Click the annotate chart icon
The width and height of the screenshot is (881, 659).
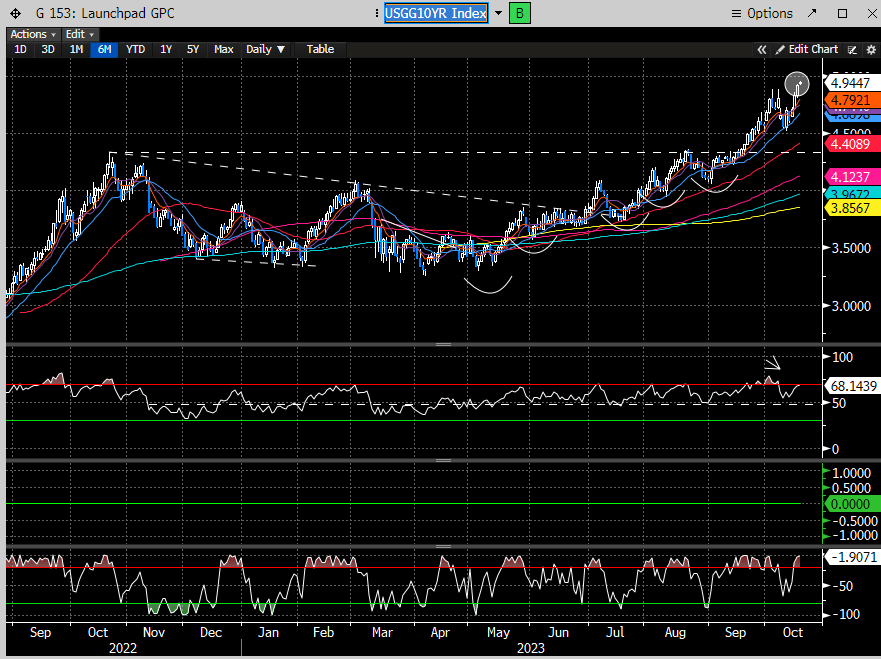(852, 49)
